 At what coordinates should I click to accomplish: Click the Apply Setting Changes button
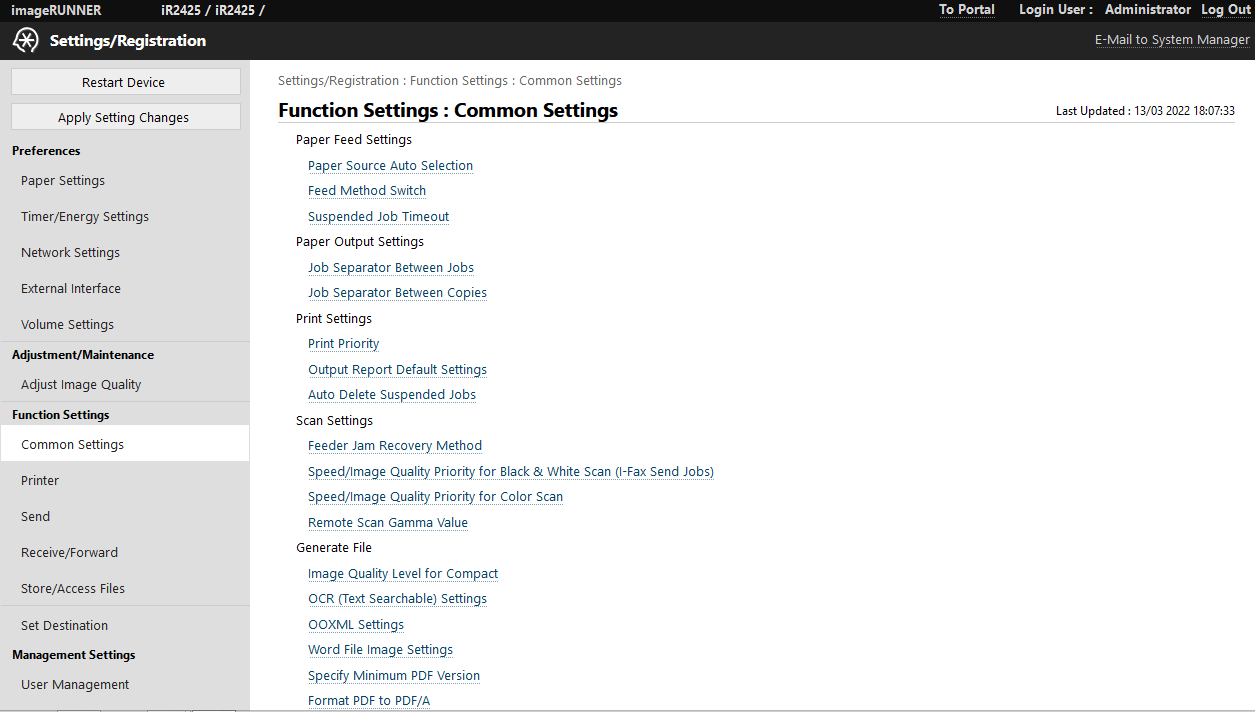(x=125, y=117)
